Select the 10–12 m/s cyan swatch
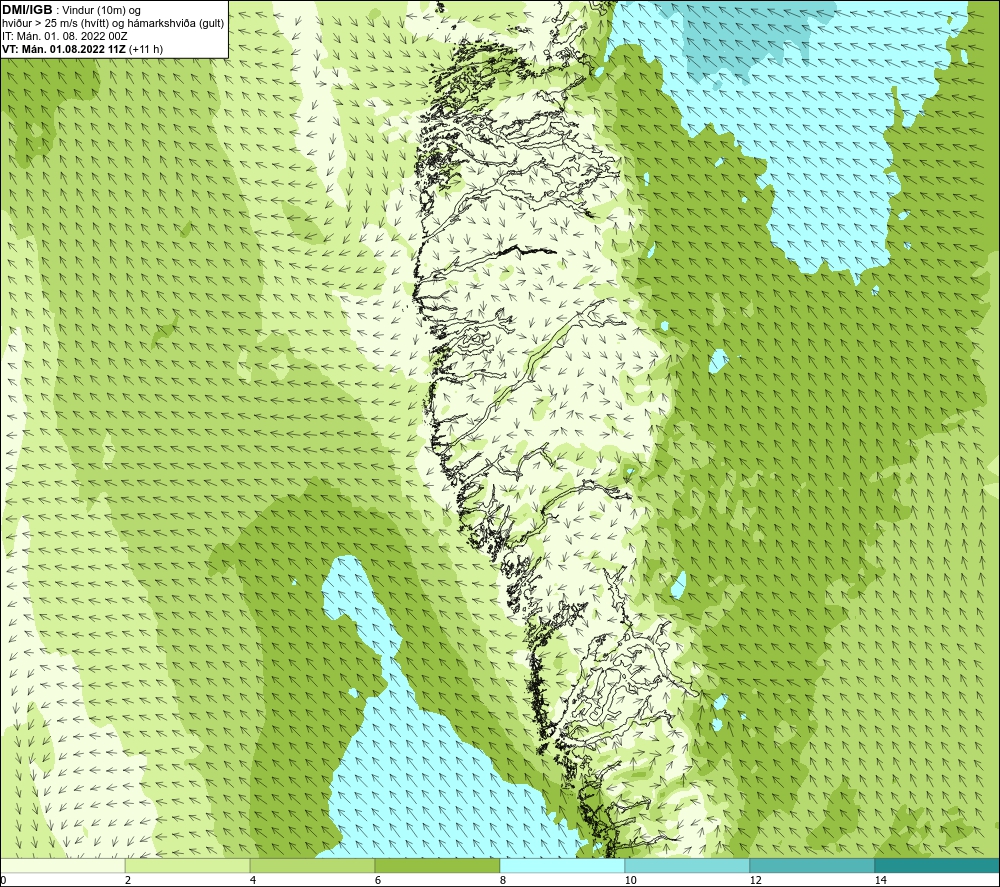 688,866
